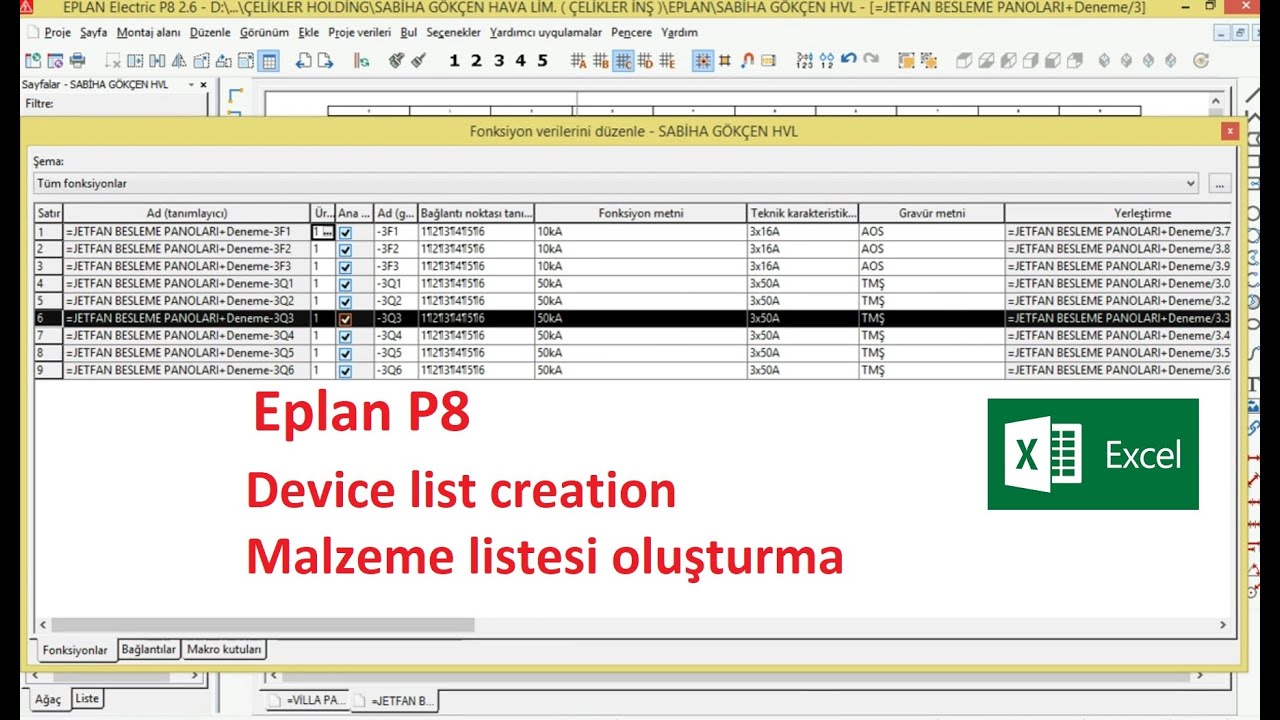Select the Fonksiyonlar tab
The height and width of the screenshot is (720, 1280).
[75, 651]
